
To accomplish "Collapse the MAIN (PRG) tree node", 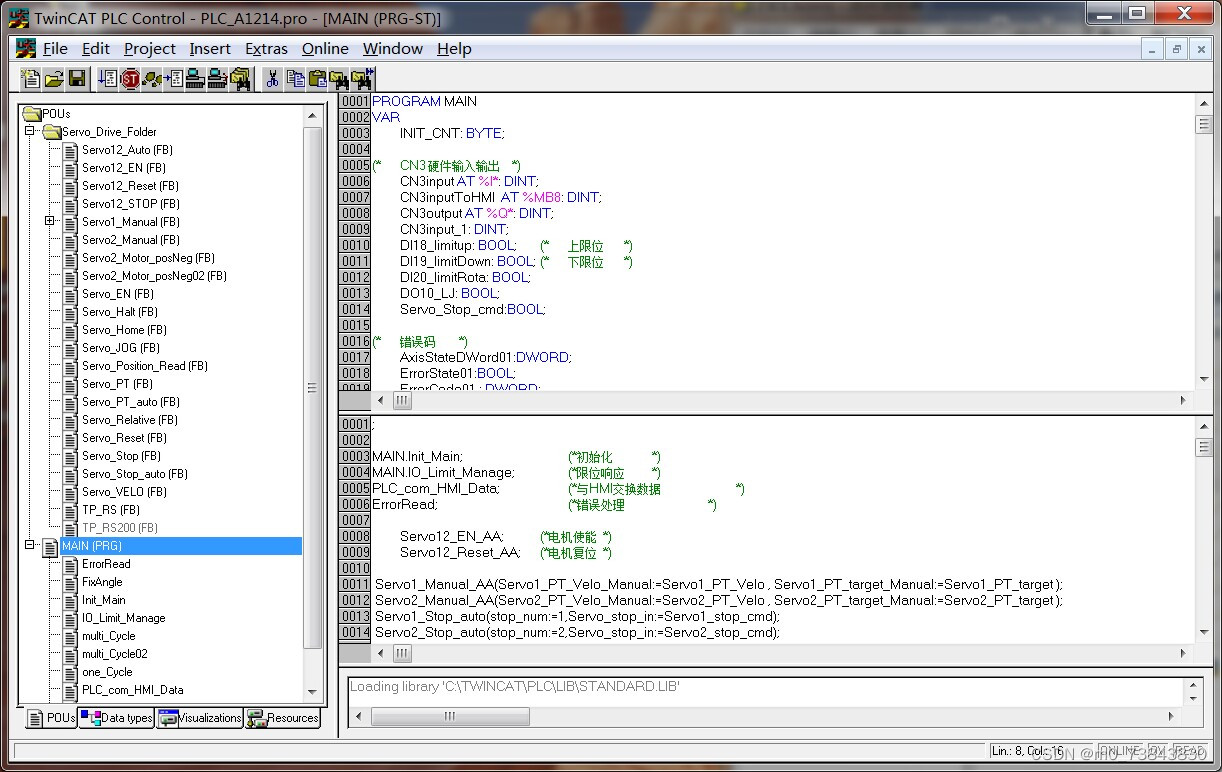I will click(x=31, y=546).
